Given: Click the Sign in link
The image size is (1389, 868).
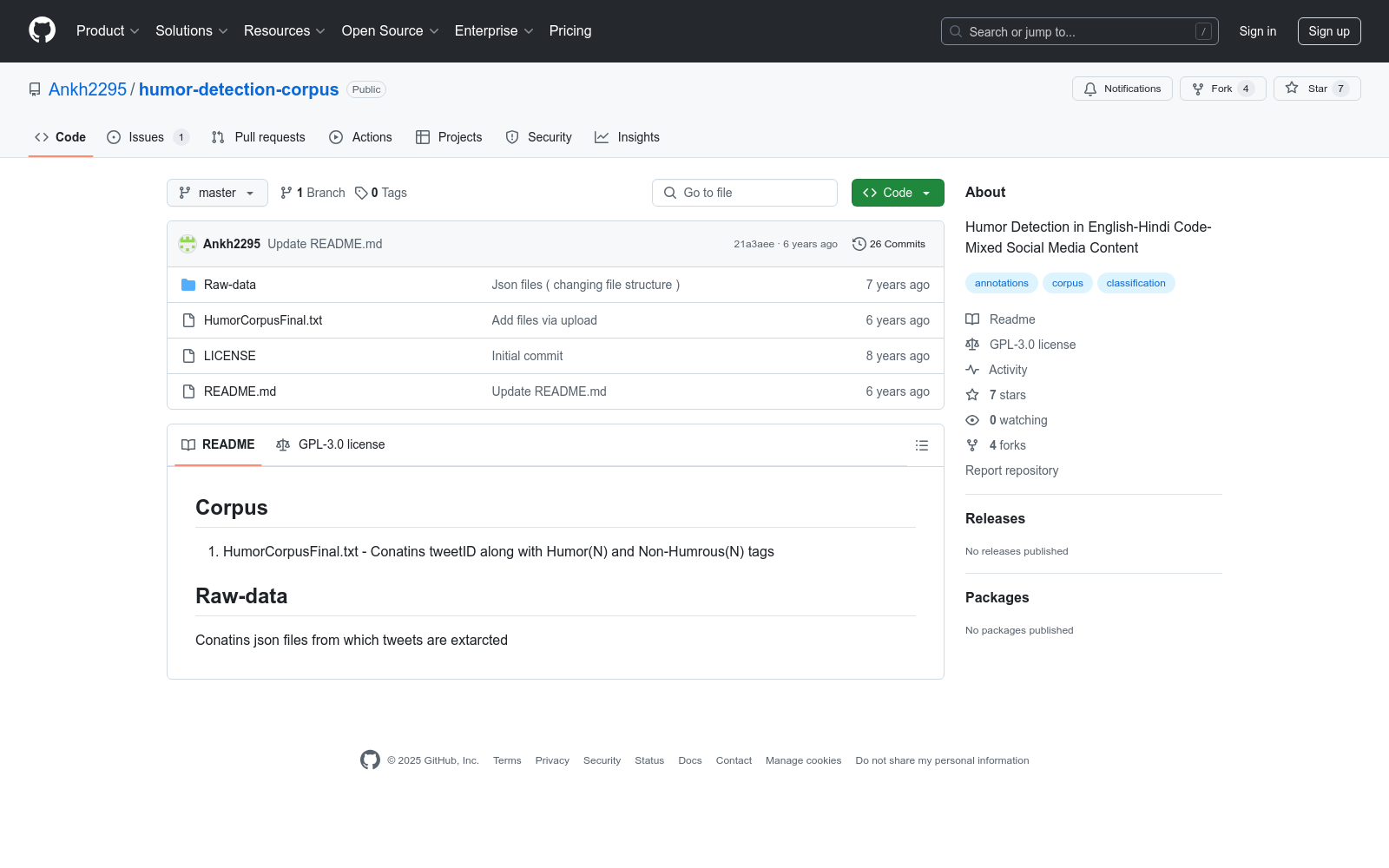Looking at the screenshot, I should coord(1258,31).
